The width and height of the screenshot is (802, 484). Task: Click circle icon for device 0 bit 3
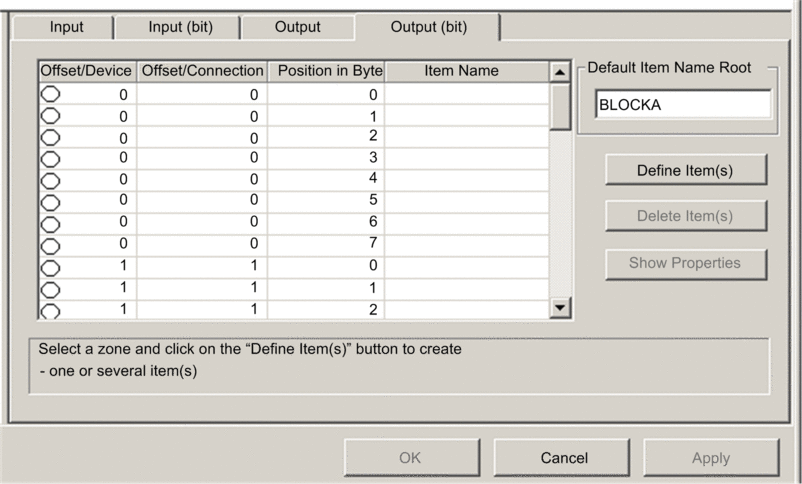point(50,157)
